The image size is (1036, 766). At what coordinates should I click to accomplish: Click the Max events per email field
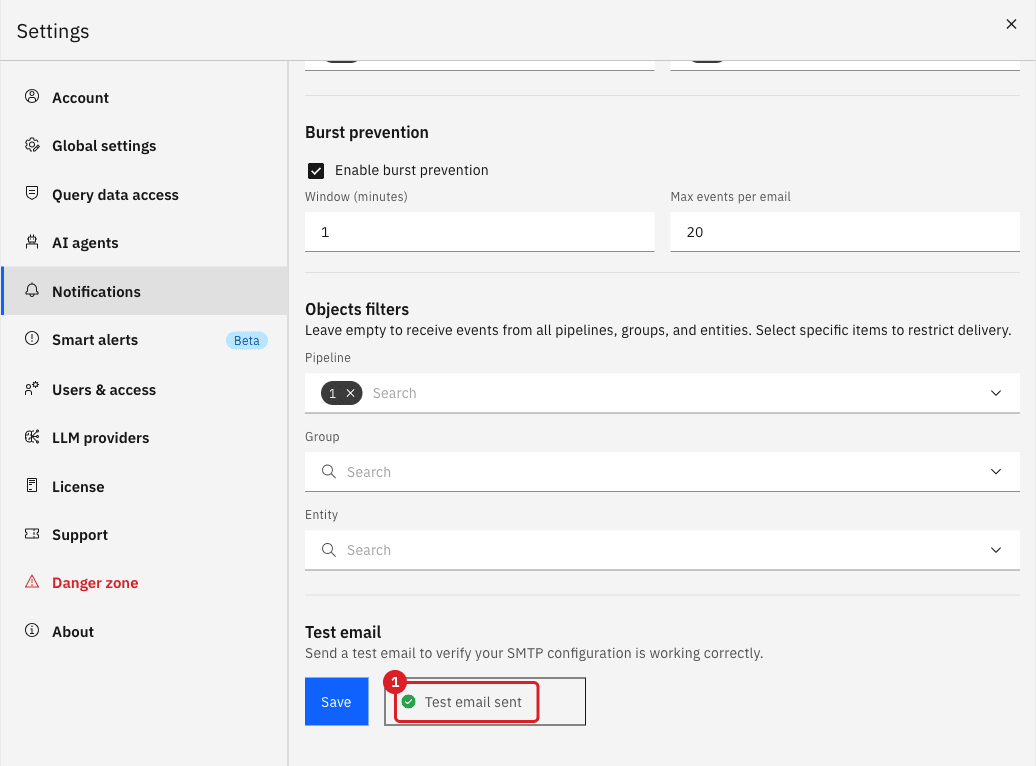tap(845, 232)
